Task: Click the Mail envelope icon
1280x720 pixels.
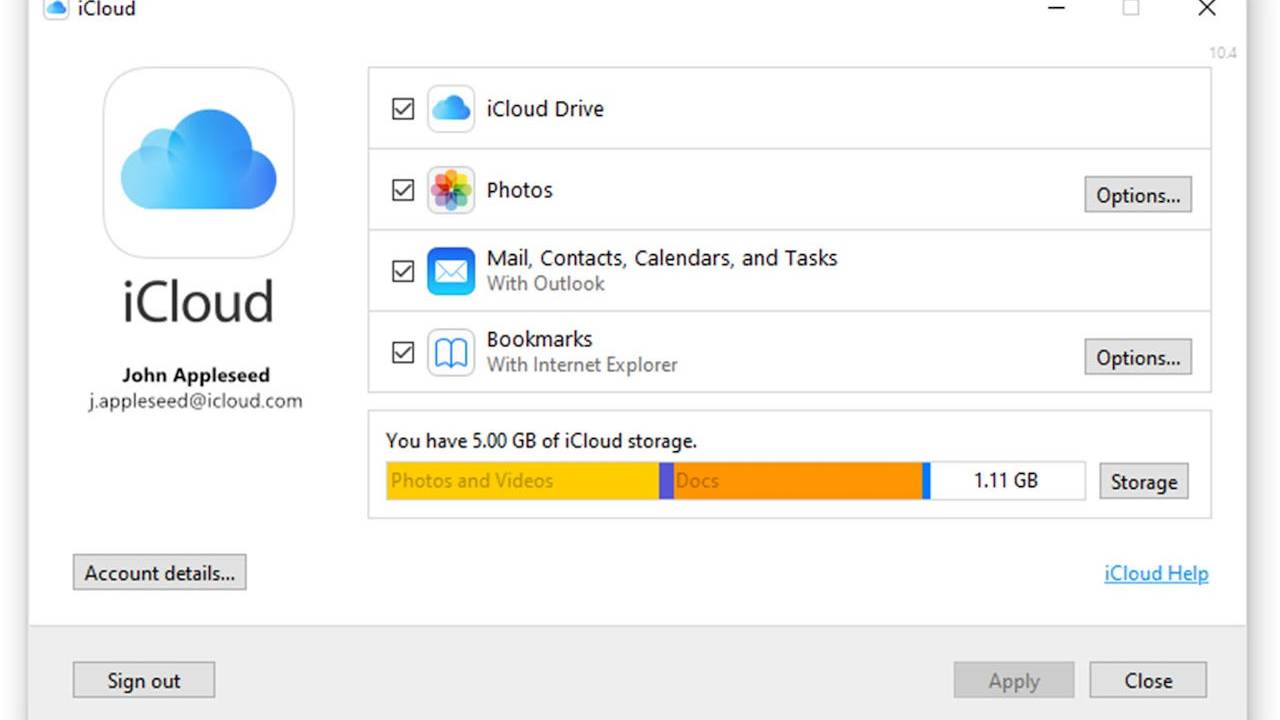Action: pos(451,271)
